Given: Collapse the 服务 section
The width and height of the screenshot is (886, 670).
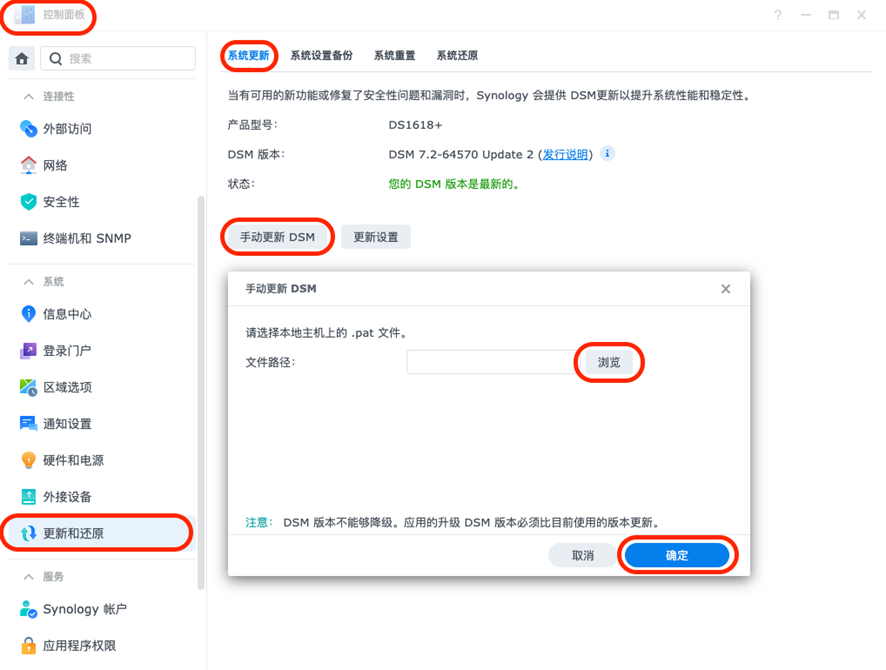Looking at the screenshot, I should tap(28, 577).
